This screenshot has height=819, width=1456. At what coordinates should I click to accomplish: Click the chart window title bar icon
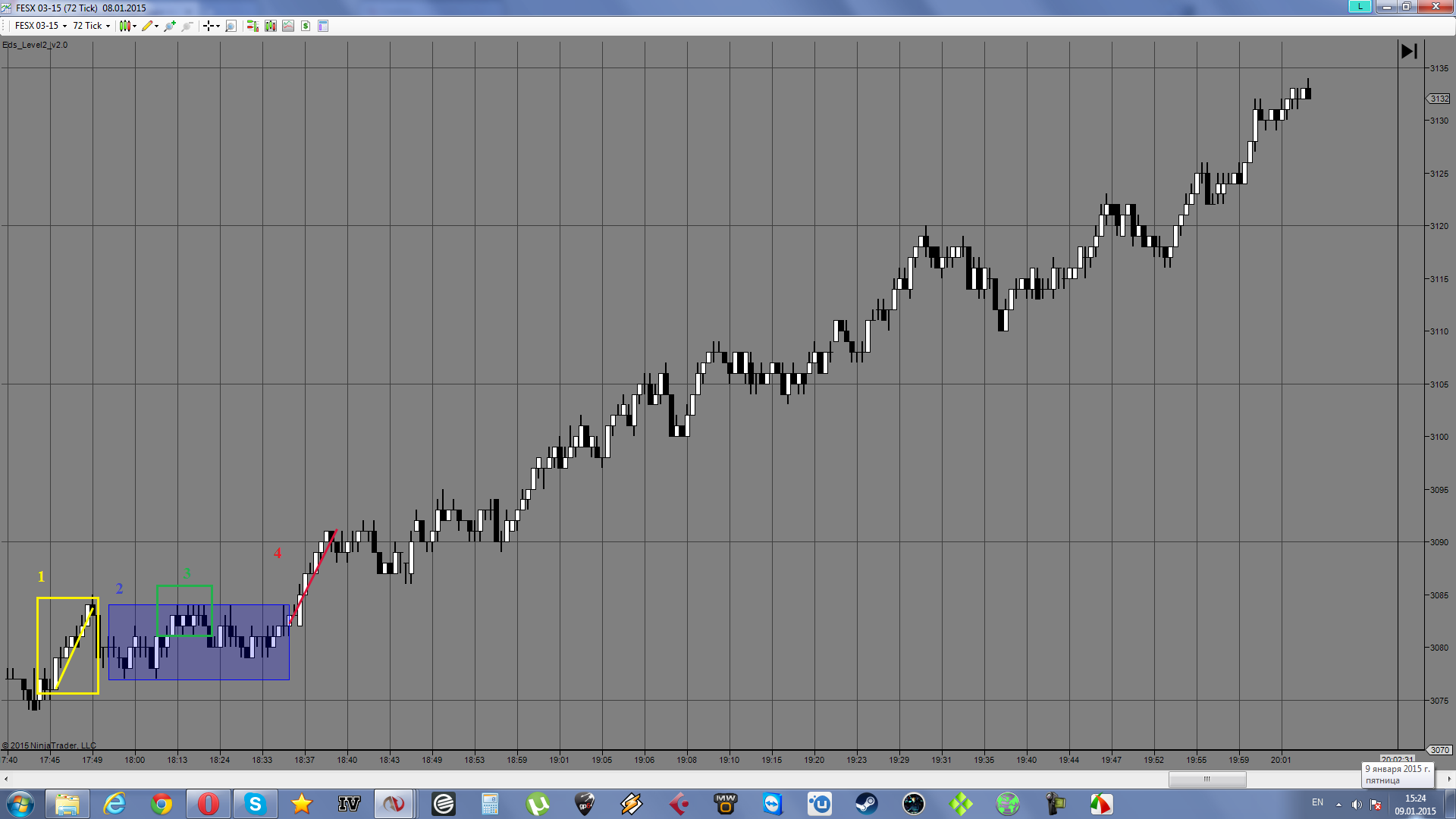pyautogui.click(x=8, y=8)
